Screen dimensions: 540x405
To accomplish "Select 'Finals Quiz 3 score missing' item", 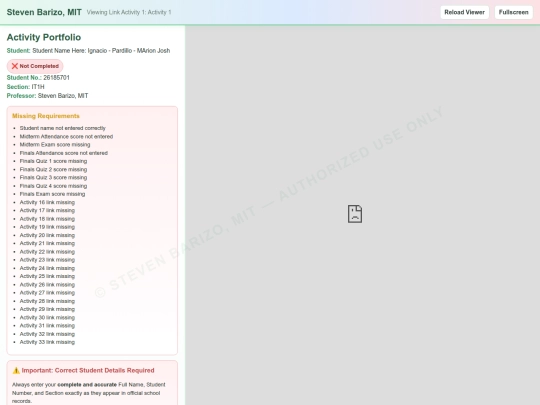I will (53, 177).
